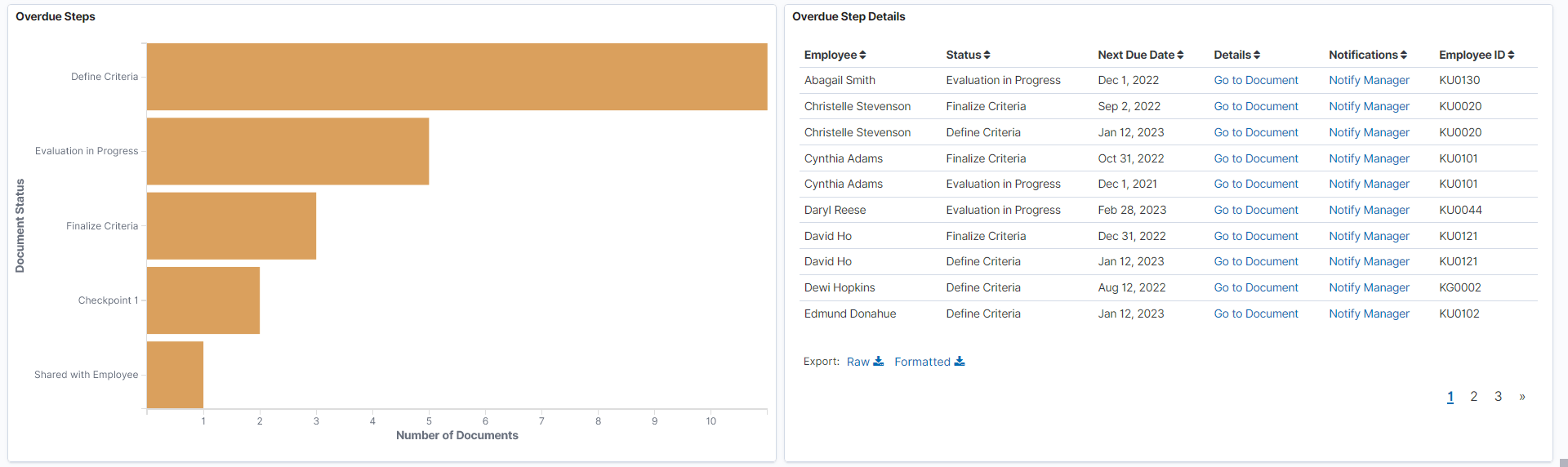
Task: Go to page 2 of results
Action: click(1473, 397)
